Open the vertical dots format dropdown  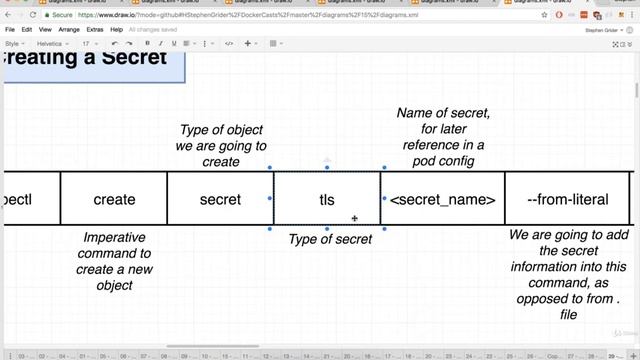pos(208,43)
